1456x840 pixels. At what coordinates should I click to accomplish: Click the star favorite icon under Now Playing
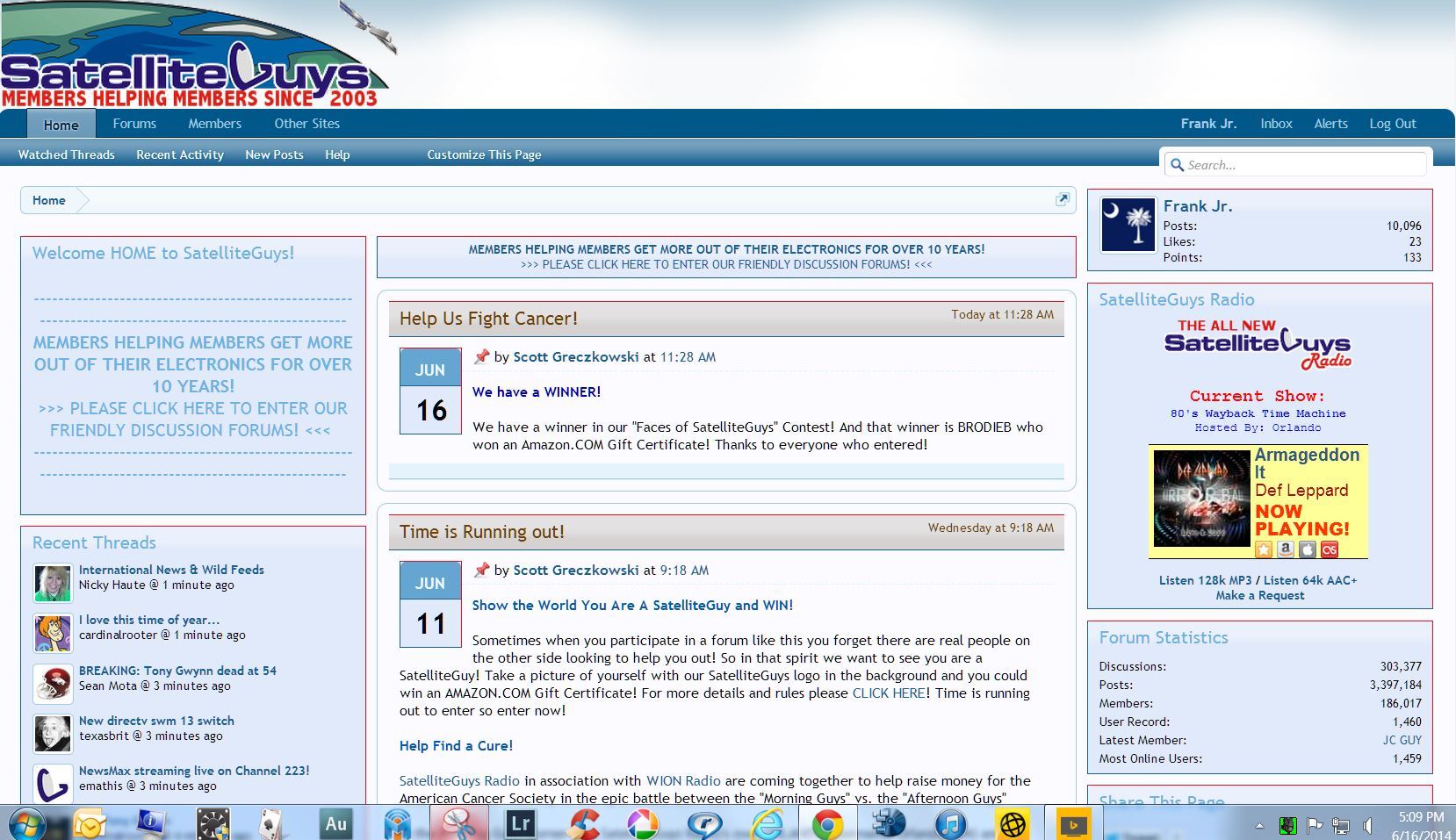(x=1264, y=549)
